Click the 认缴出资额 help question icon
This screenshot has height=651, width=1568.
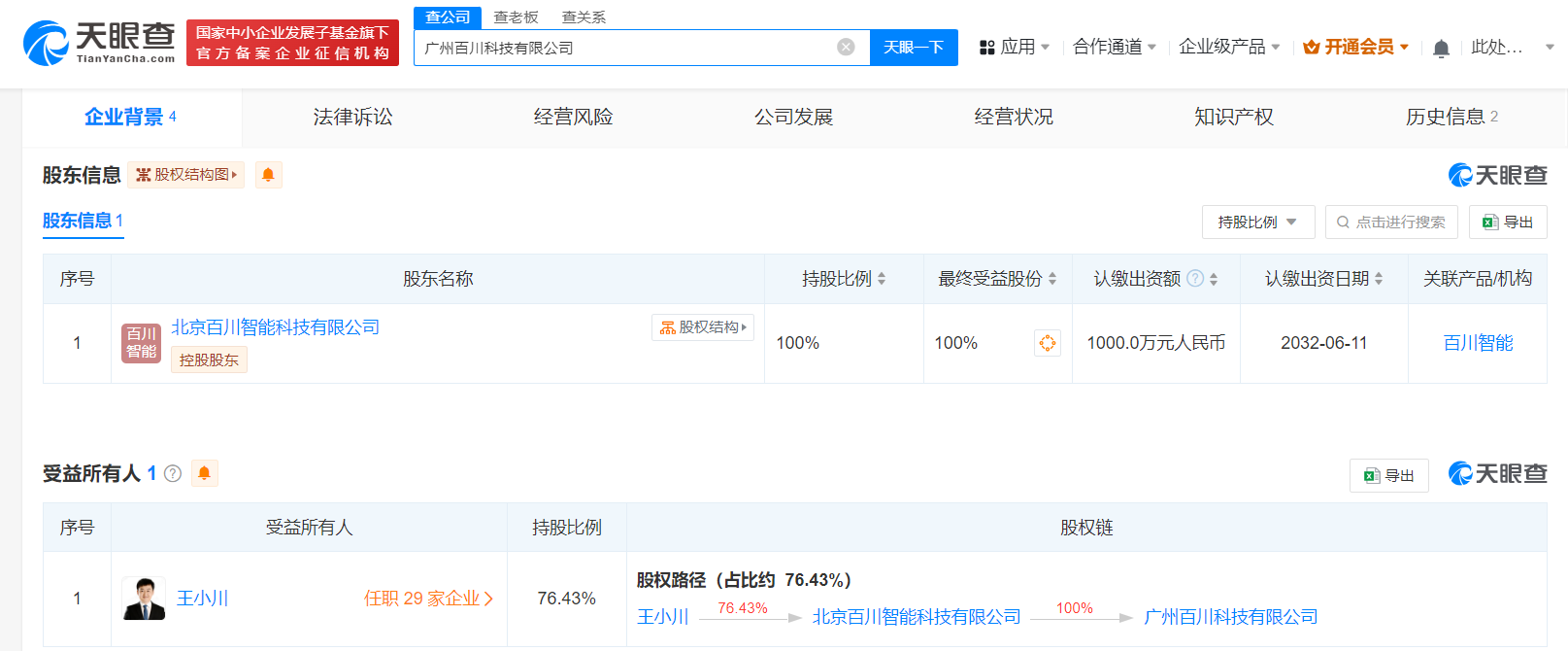pos(1195,279)
